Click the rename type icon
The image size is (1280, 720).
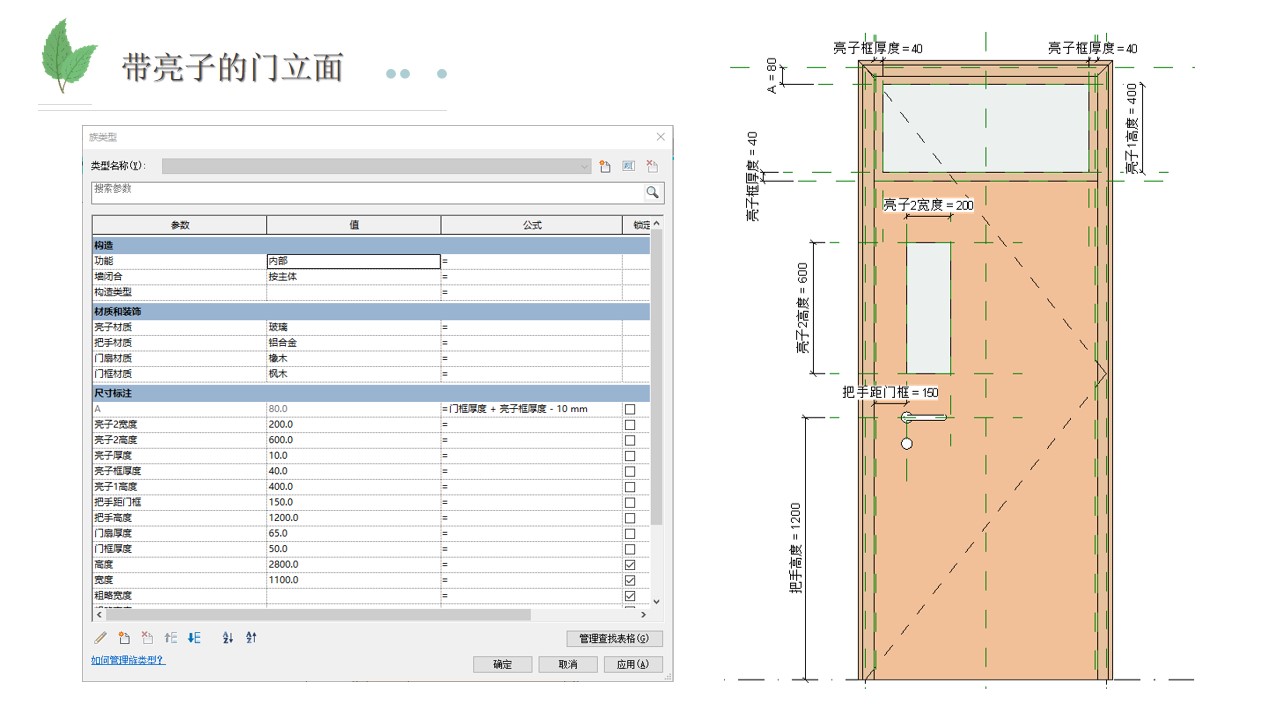coord(629,167)
